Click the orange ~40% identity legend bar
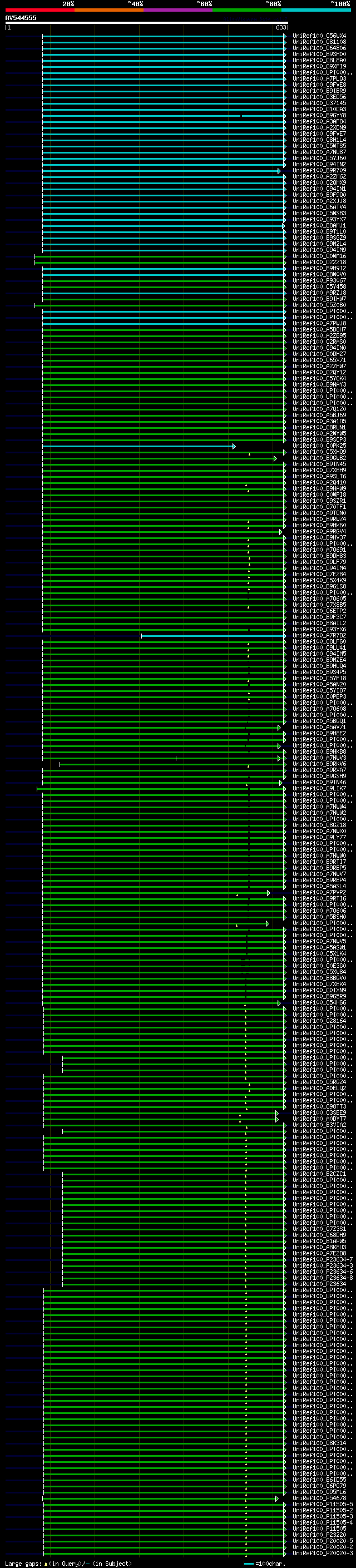Viewport: 356px width, 1568px height. [109, 10]
